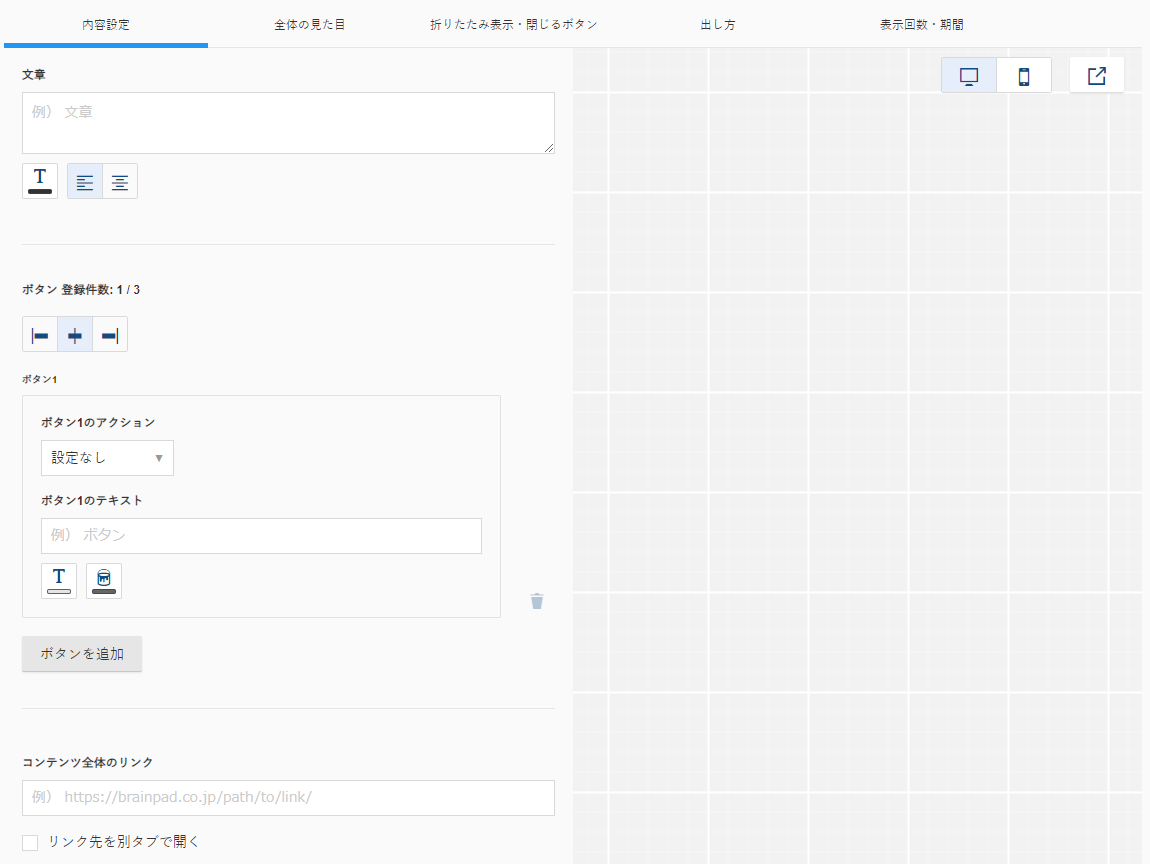The height and width of the screenshot is (864, 1150).
Task: Open ボタン1 background fill color picker
Action: point(103,581)
